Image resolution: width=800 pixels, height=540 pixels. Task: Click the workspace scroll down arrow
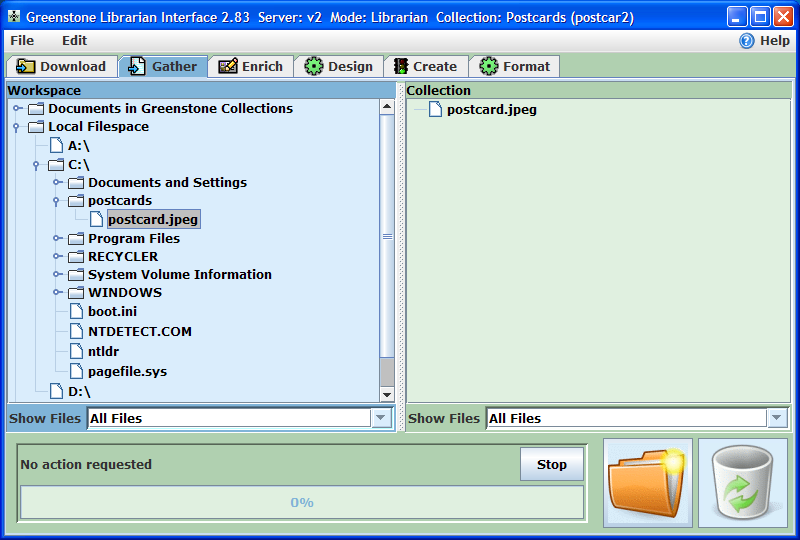387,394
